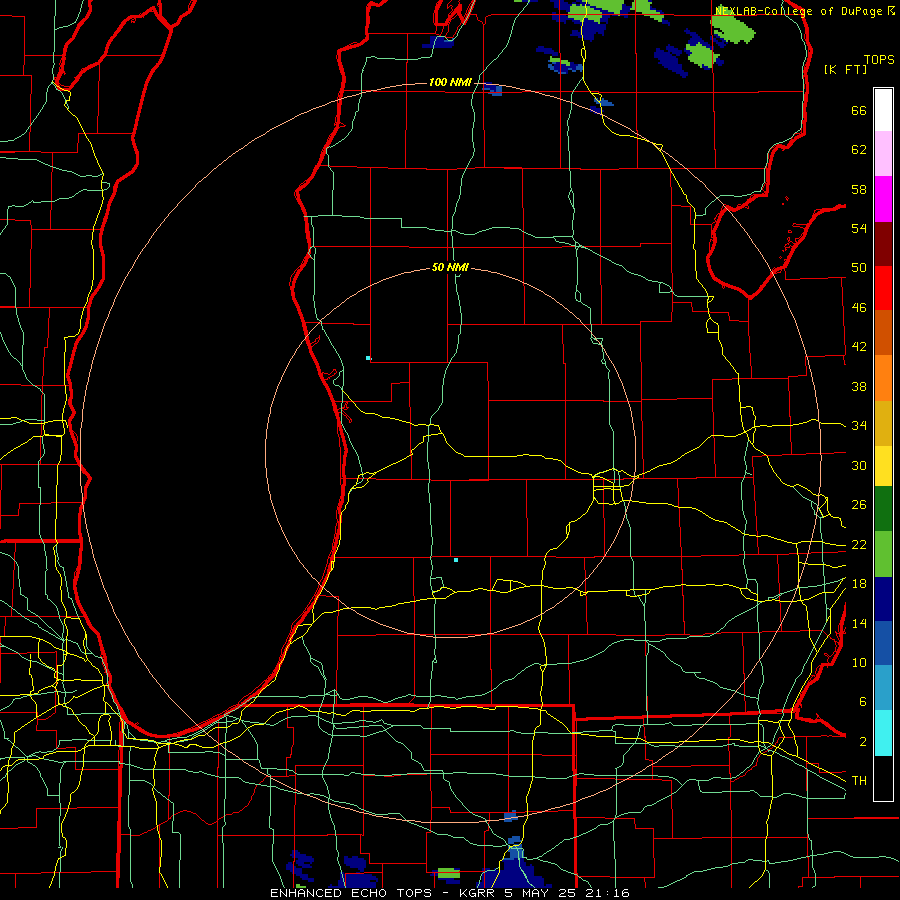Click the '62' legend value

coord(859,150)
